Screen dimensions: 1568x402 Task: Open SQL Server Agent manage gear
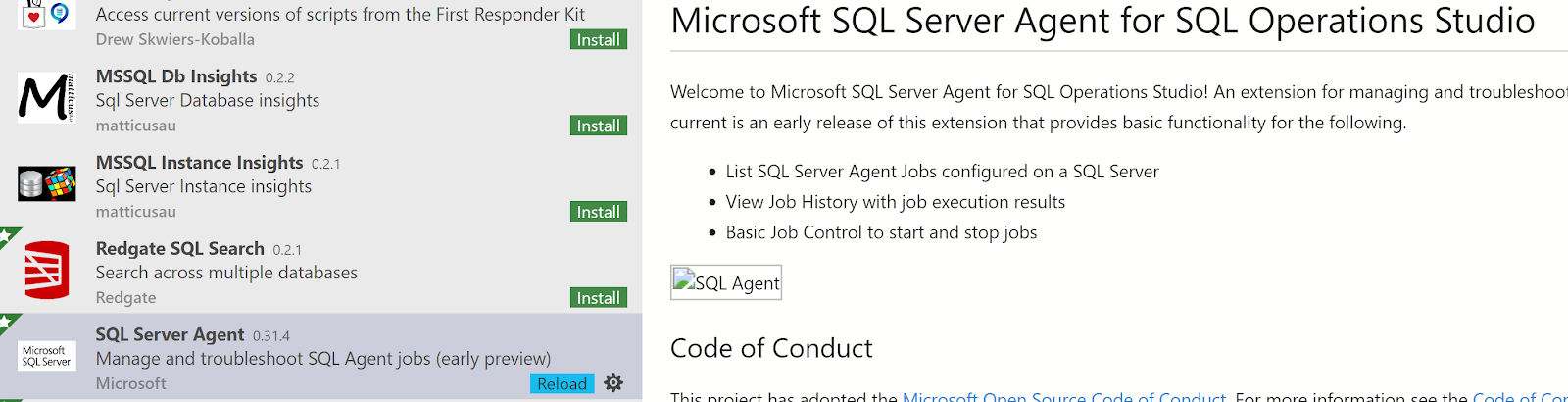[613, 383]
